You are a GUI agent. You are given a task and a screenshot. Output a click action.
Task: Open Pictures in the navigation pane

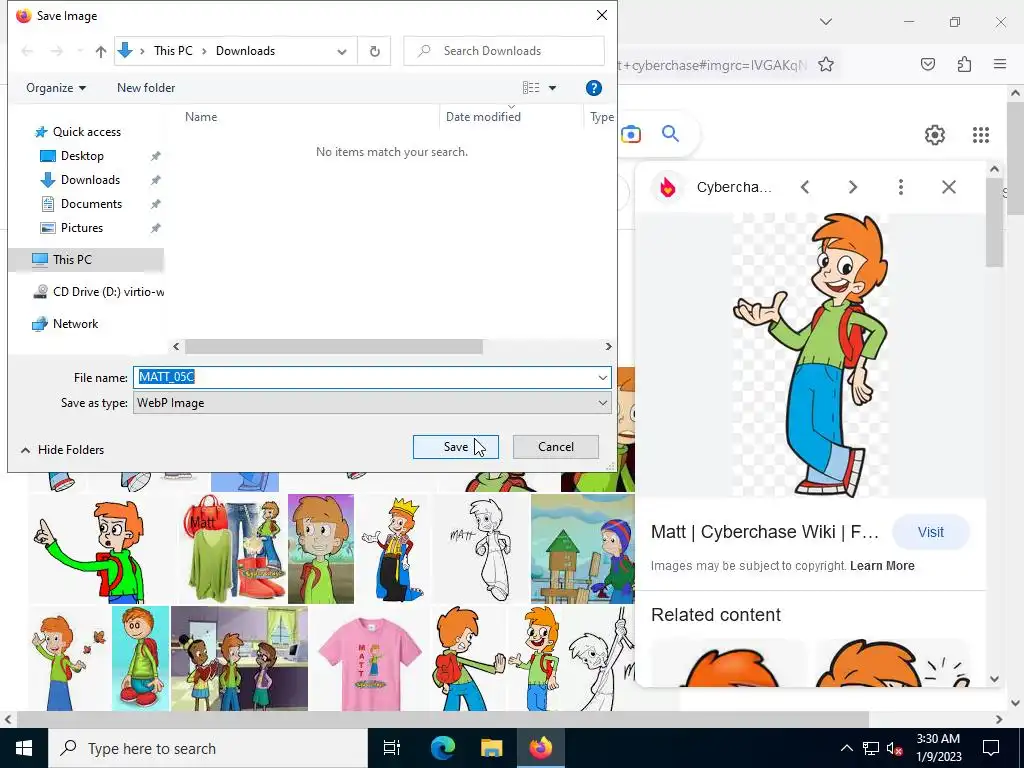pos(82,228)
